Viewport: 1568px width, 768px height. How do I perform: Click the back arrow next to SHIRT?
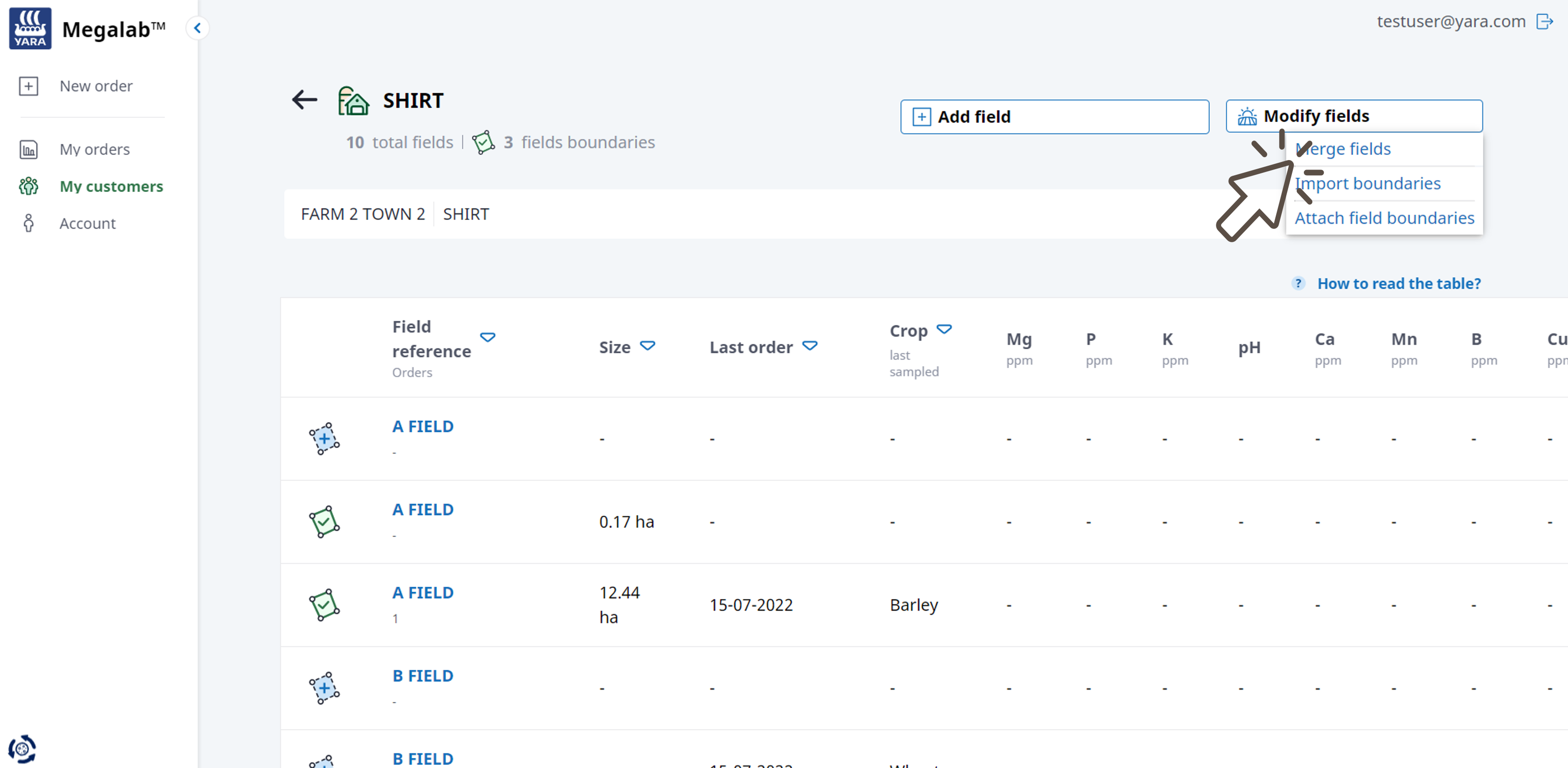pos(305,100)
